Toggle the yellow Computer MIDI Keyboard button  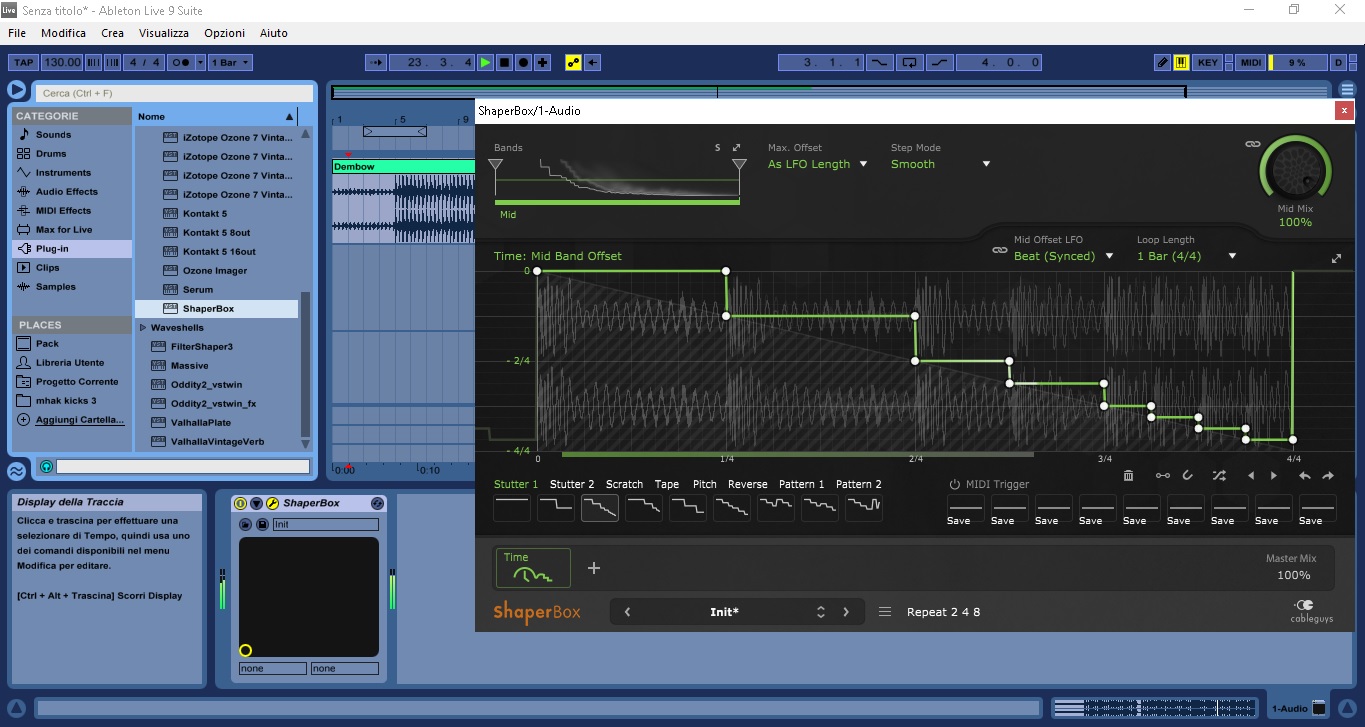(1181, 62)
